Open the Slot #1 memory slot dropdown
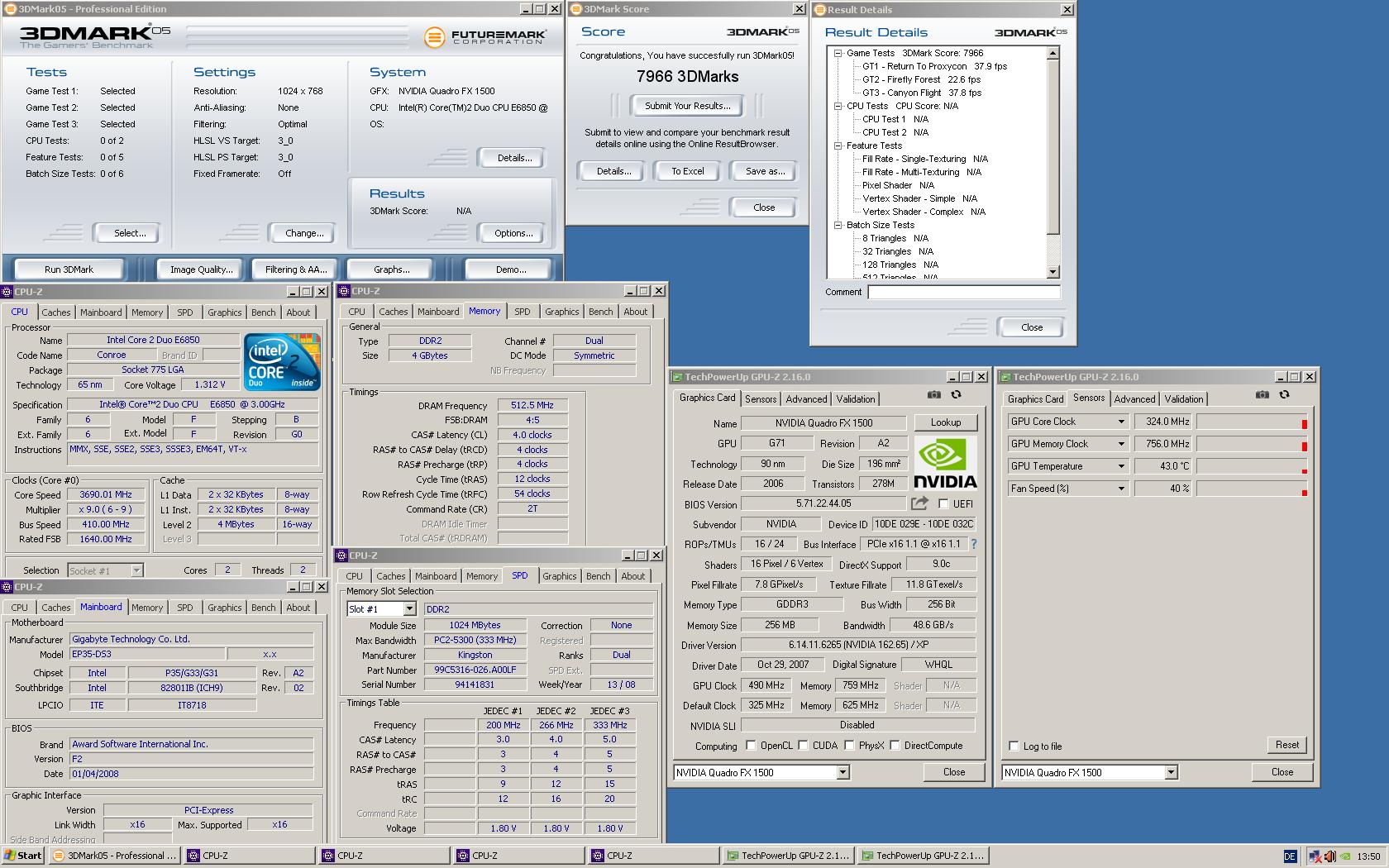The image size is (1389, 868). point(409,608)
